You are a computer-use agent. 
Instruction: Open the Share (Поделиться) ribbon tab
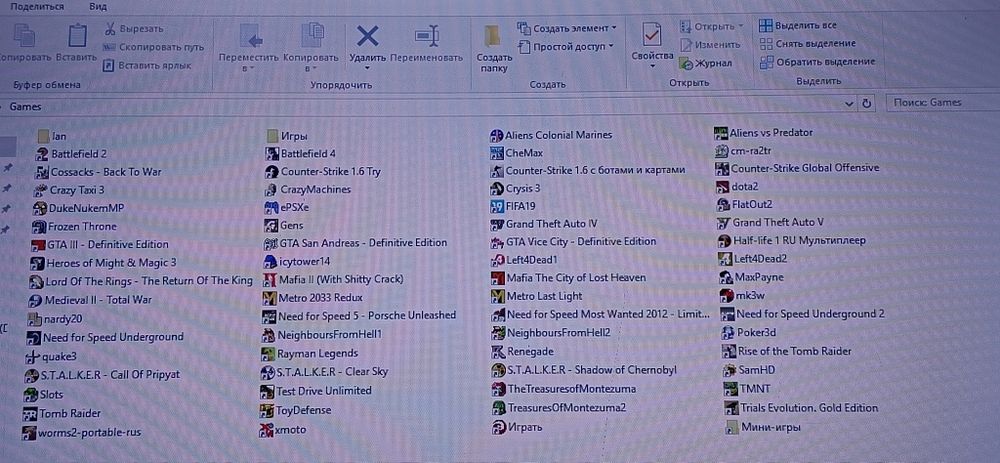[x=38, y=6]
